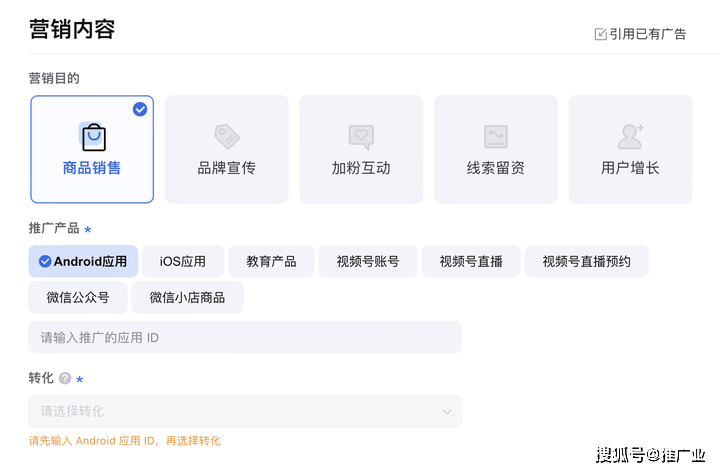Choose the iOS应用 product option

[x=183, y=261]
